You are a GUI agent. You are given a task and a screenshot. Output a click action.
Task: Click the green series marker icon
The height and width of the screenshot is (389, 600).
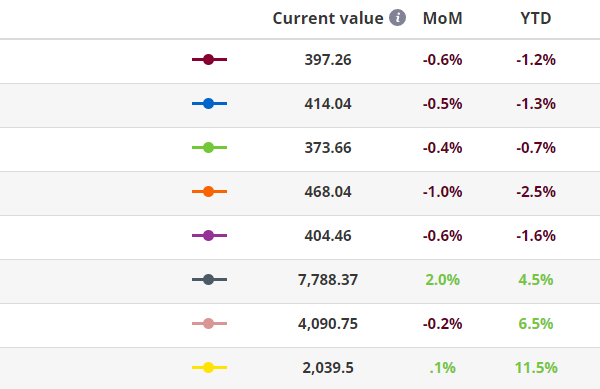[209, 148]
